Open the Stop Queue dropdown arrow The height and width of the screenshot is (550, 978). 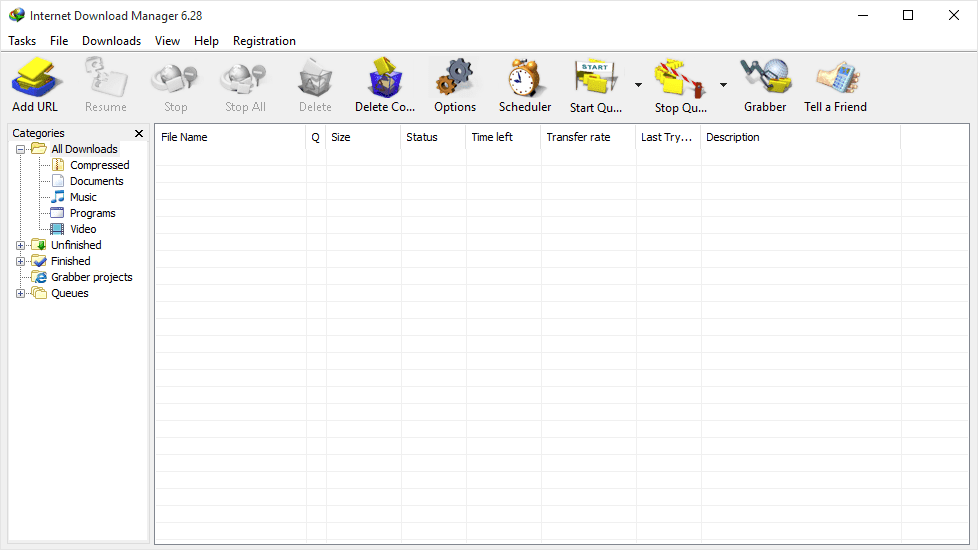pyautogui.click(x=723, y=85)
